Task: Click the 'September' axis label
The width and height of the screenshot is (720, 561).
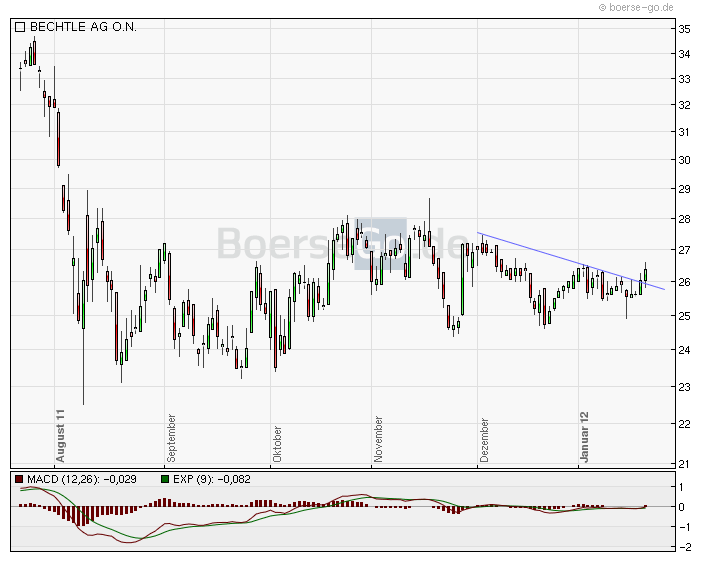Action: (171, 438)
